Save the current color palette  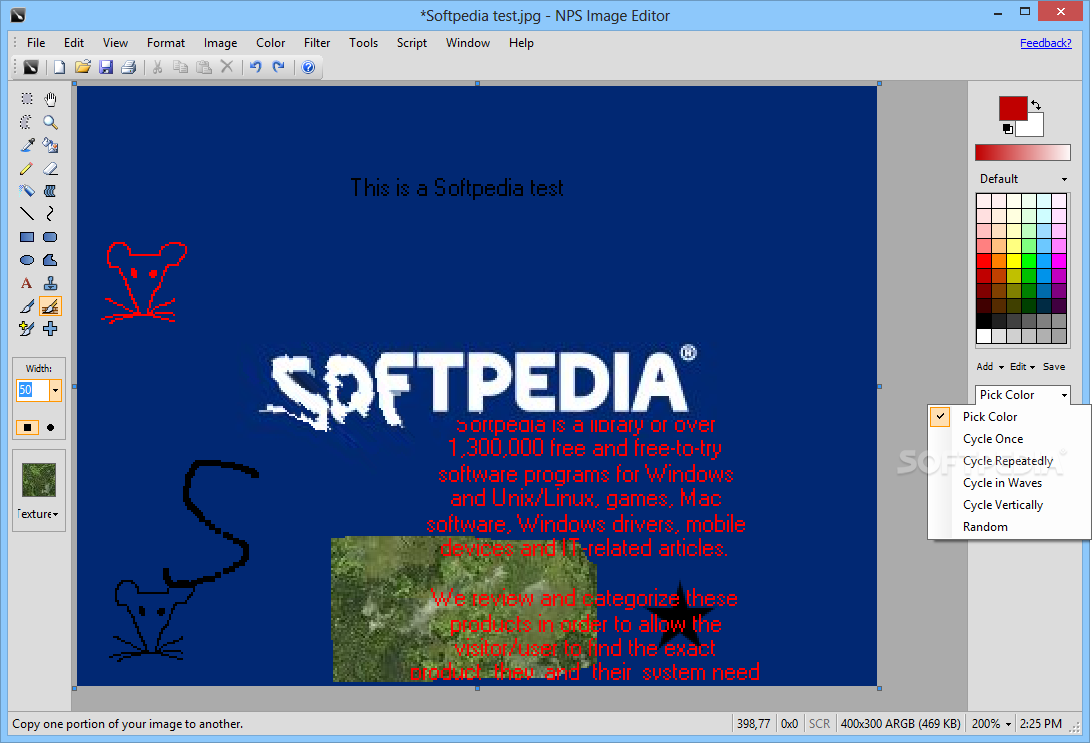[1054, 366]
